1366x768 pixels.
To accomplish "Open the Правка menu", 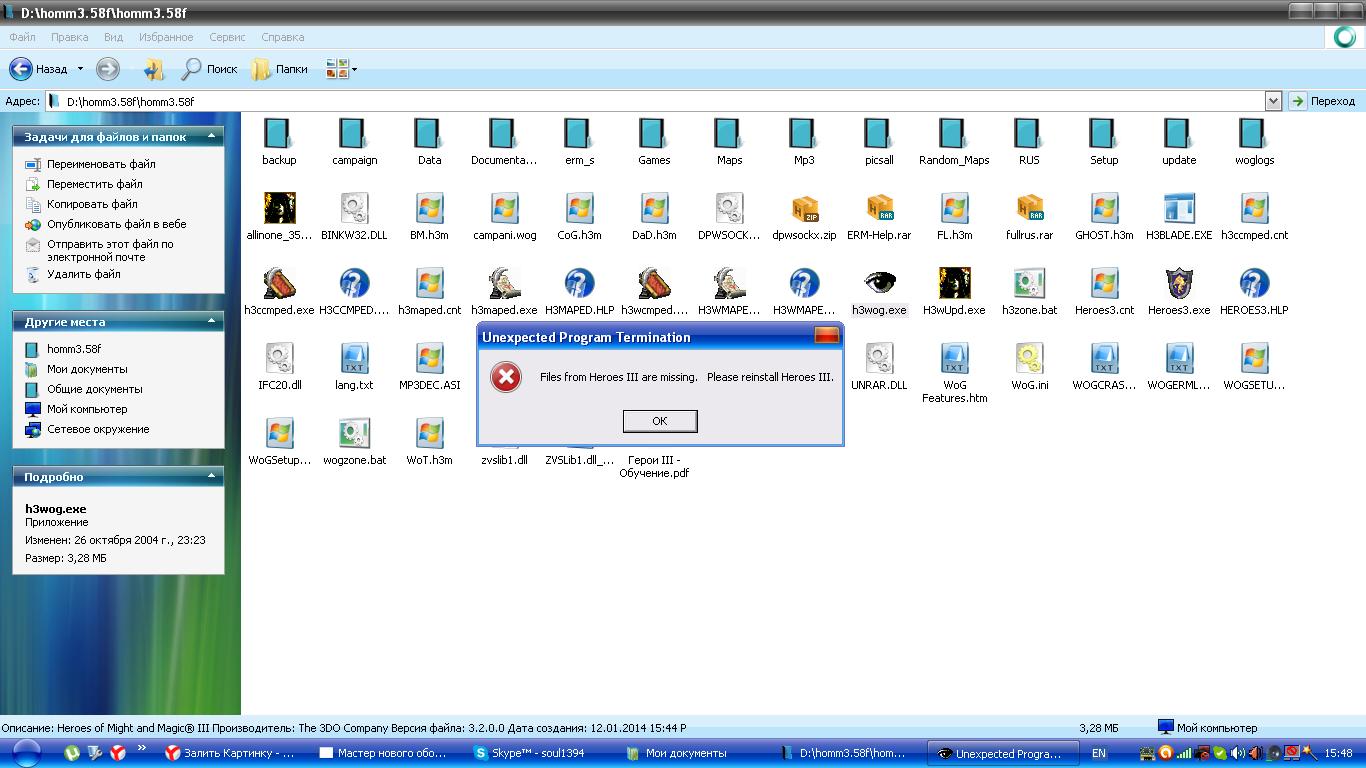I will click(x=70, y=37).
